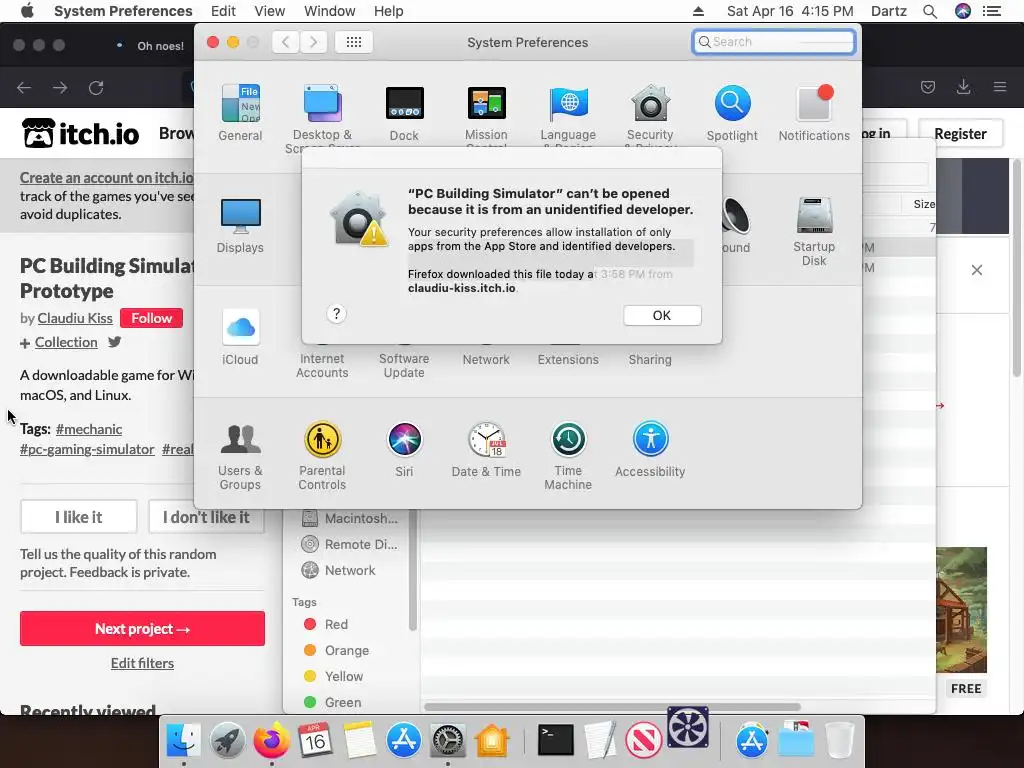
Task: Select the Yellow tag in Finder
Action: [333, 677]
